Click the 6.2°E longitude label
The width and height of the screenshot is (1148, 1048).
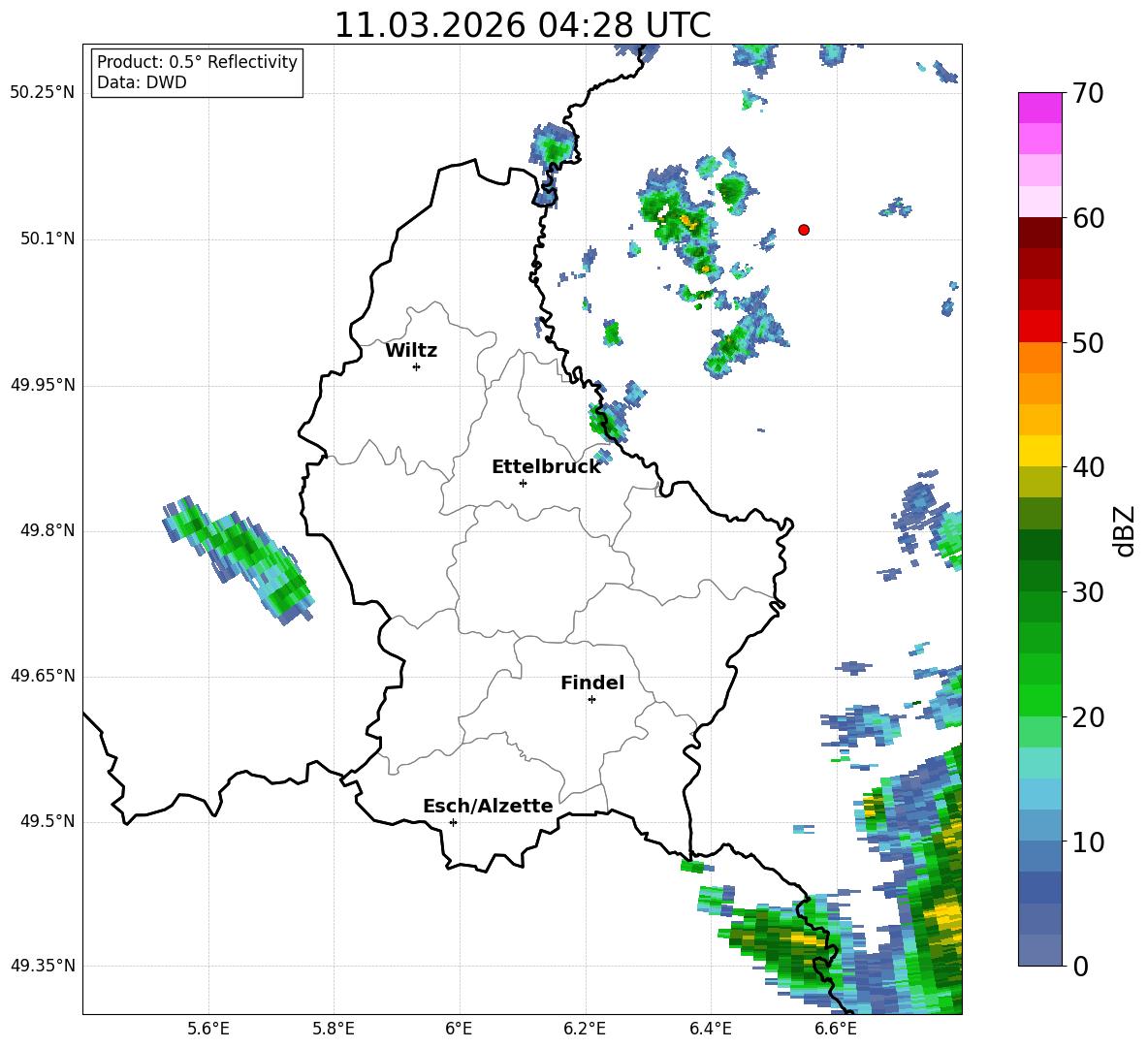click(x=585, y=1029)
